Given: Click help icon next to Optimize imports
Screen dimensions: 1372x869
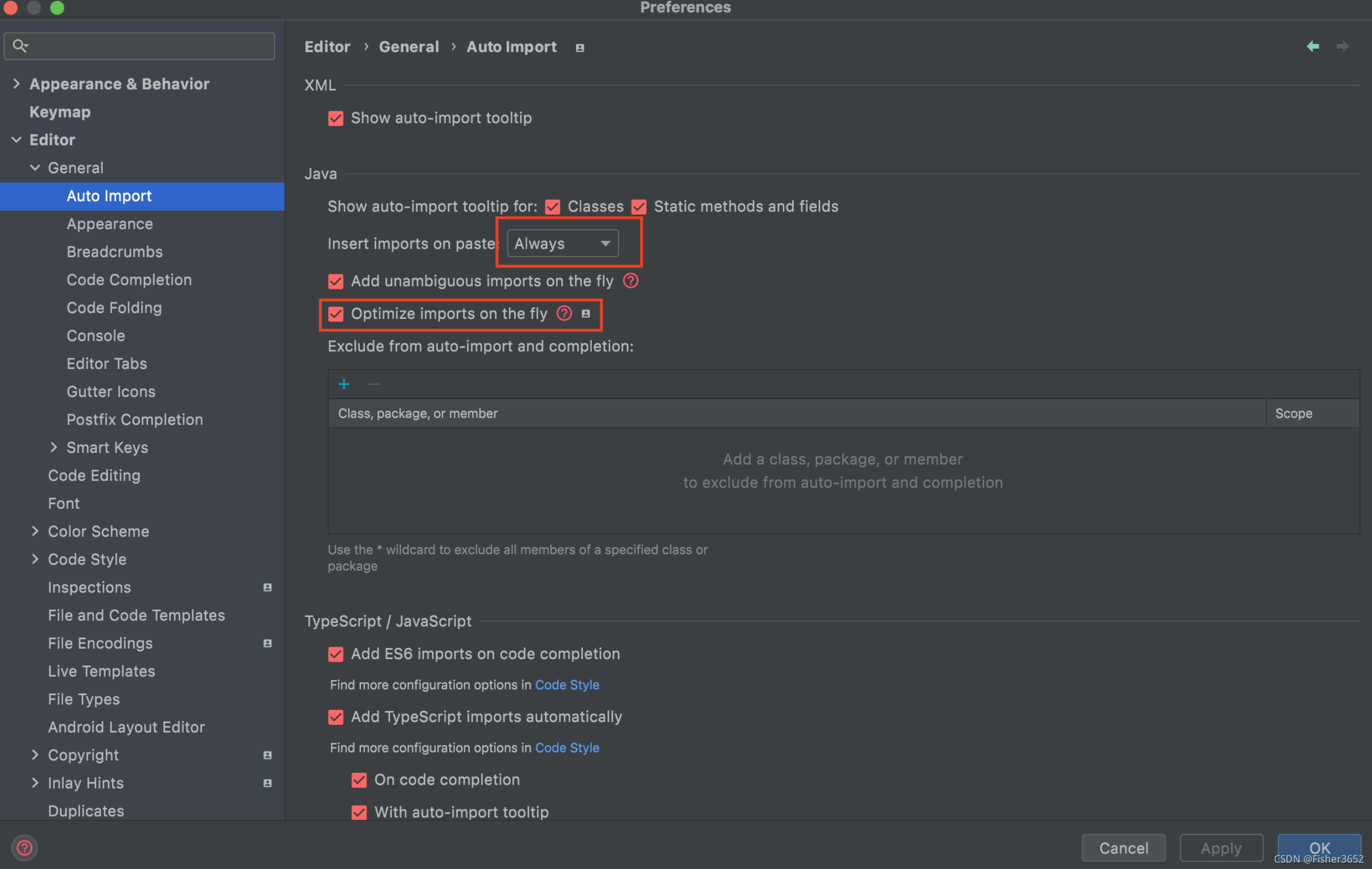Looking at the screenshot, I should [564, 313].
